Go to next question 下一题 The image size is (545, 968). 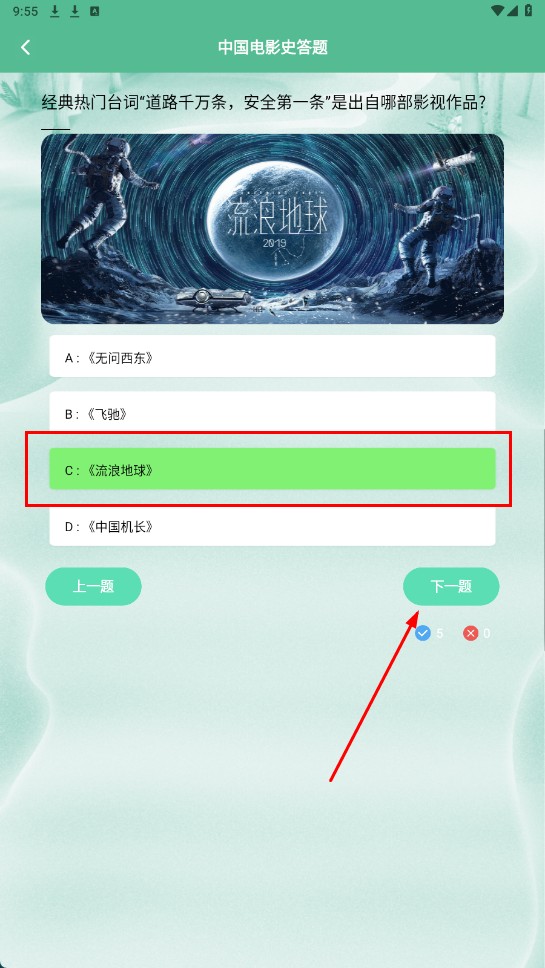[451, 586]
